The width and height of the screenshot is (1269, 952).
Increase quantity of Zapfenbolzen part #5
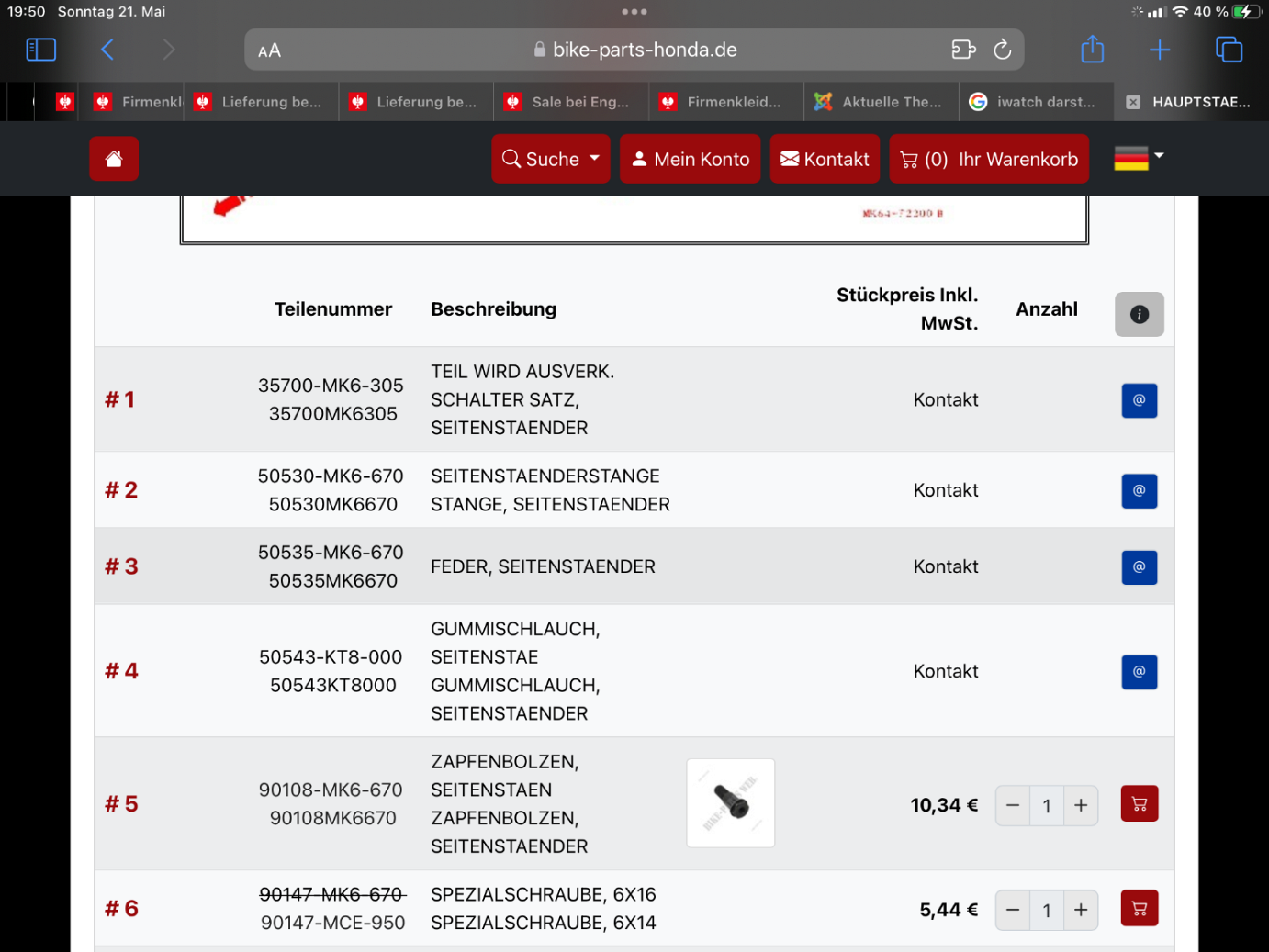1081,805
